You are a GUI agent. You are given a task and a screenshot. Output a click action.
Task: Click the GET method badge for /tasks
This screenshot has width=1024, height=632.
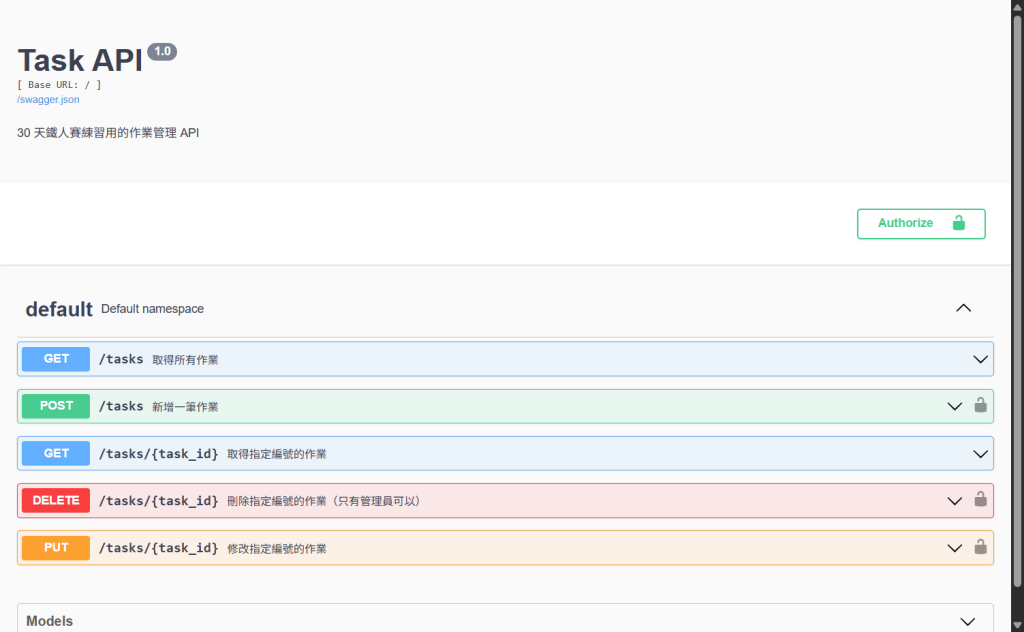coord(56,359)
